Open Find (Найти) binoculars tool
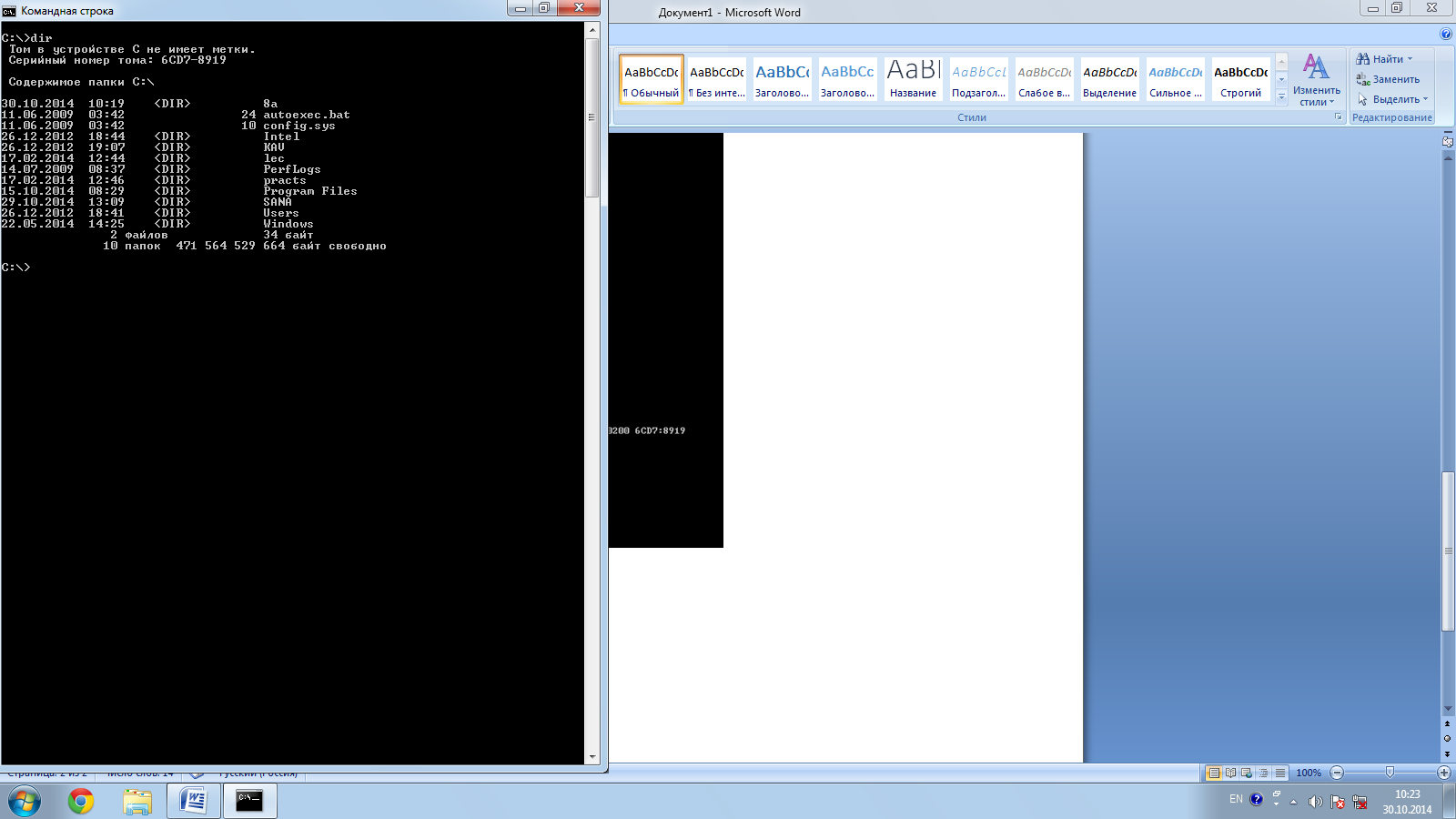The image size is (1456, 819). (1380, 59)
